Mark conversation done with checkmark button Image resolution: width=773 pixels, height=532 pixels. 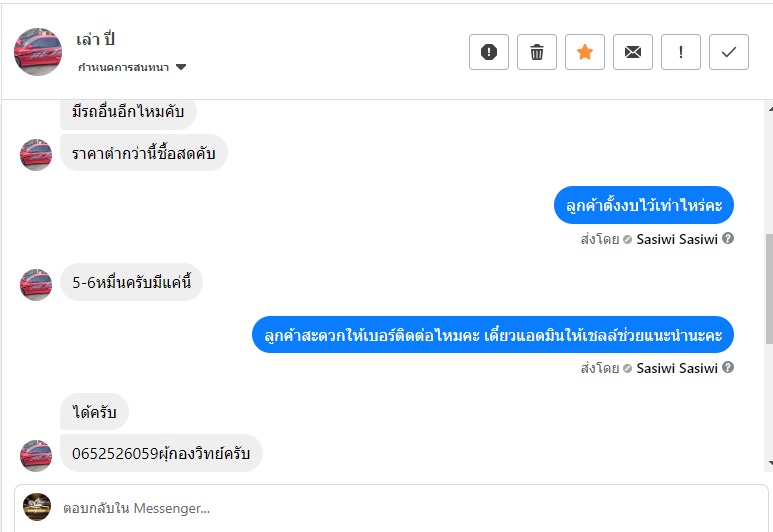[729, 52]
